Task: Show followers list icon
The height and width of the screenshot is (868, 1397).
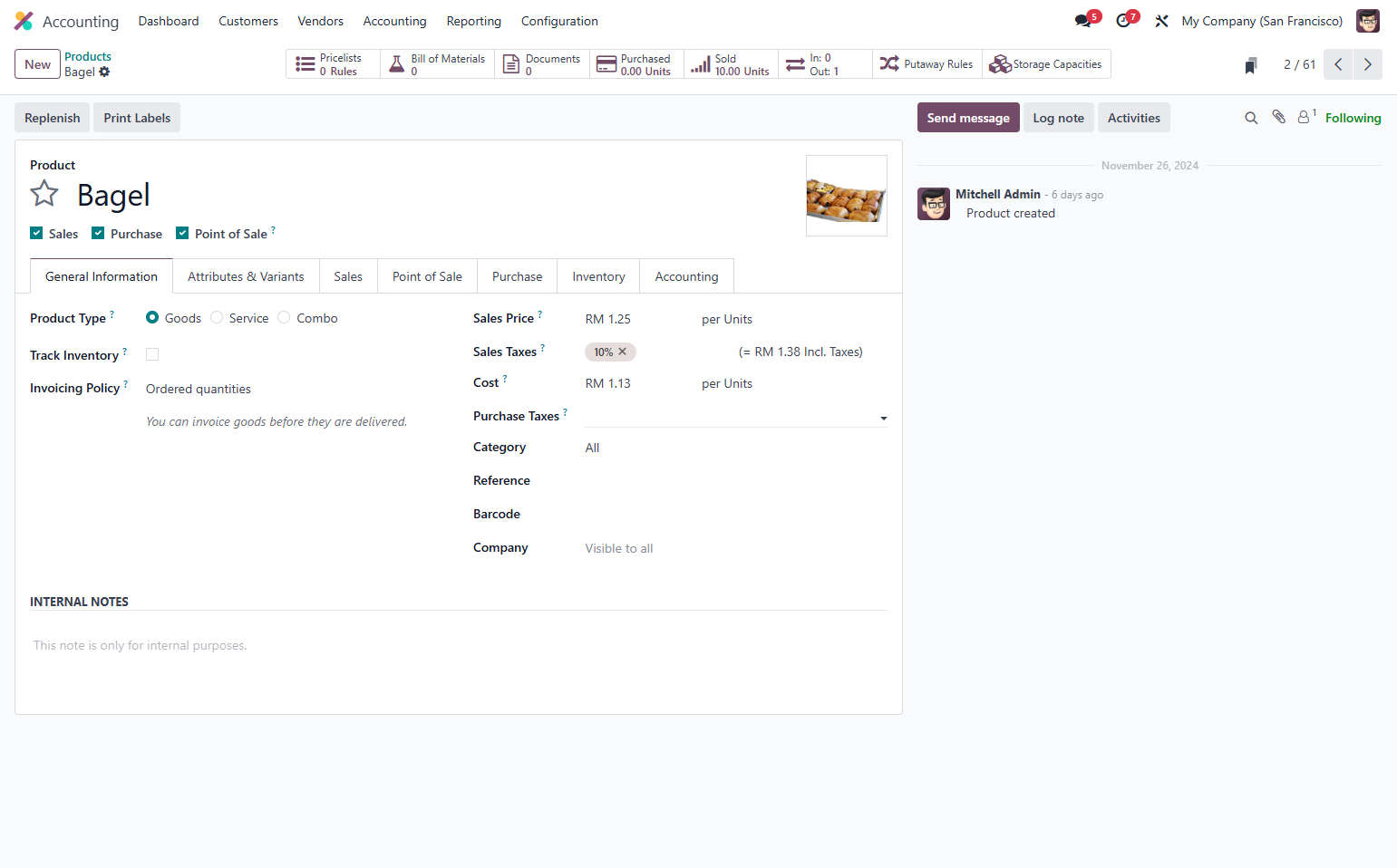Action: [x=1306, y=116]
